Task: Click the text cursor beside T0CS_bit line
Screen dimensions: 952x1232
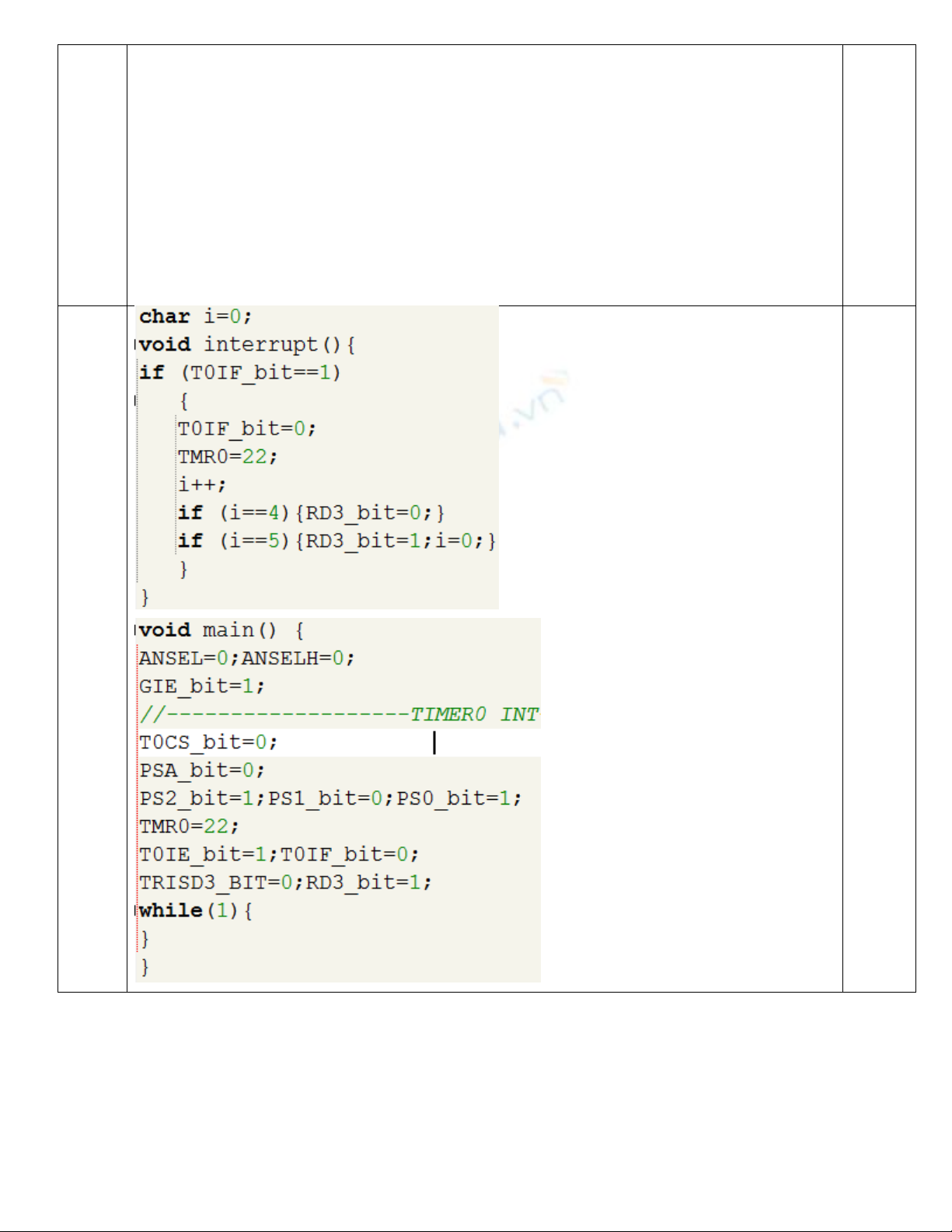Action: (x=434, y=743)
